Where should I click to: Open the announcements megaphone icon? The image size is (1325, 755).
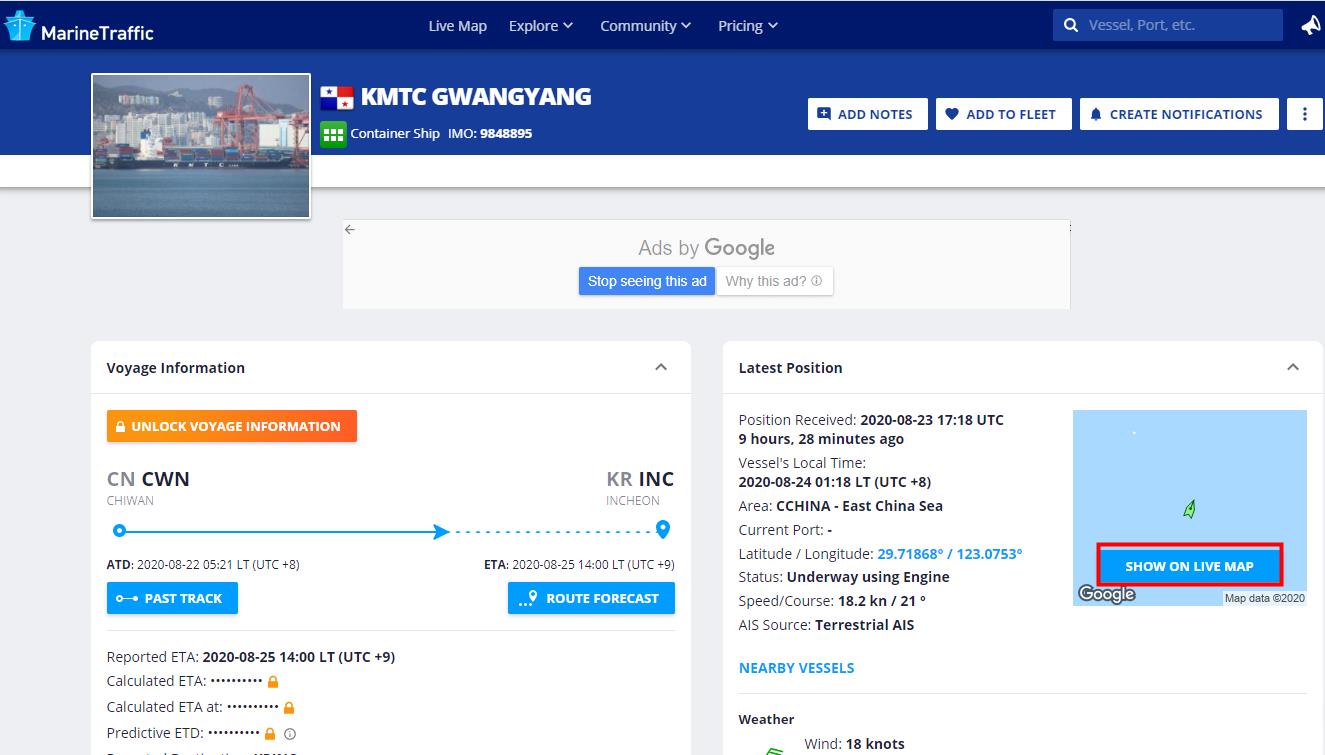(x=1310, y=26)
